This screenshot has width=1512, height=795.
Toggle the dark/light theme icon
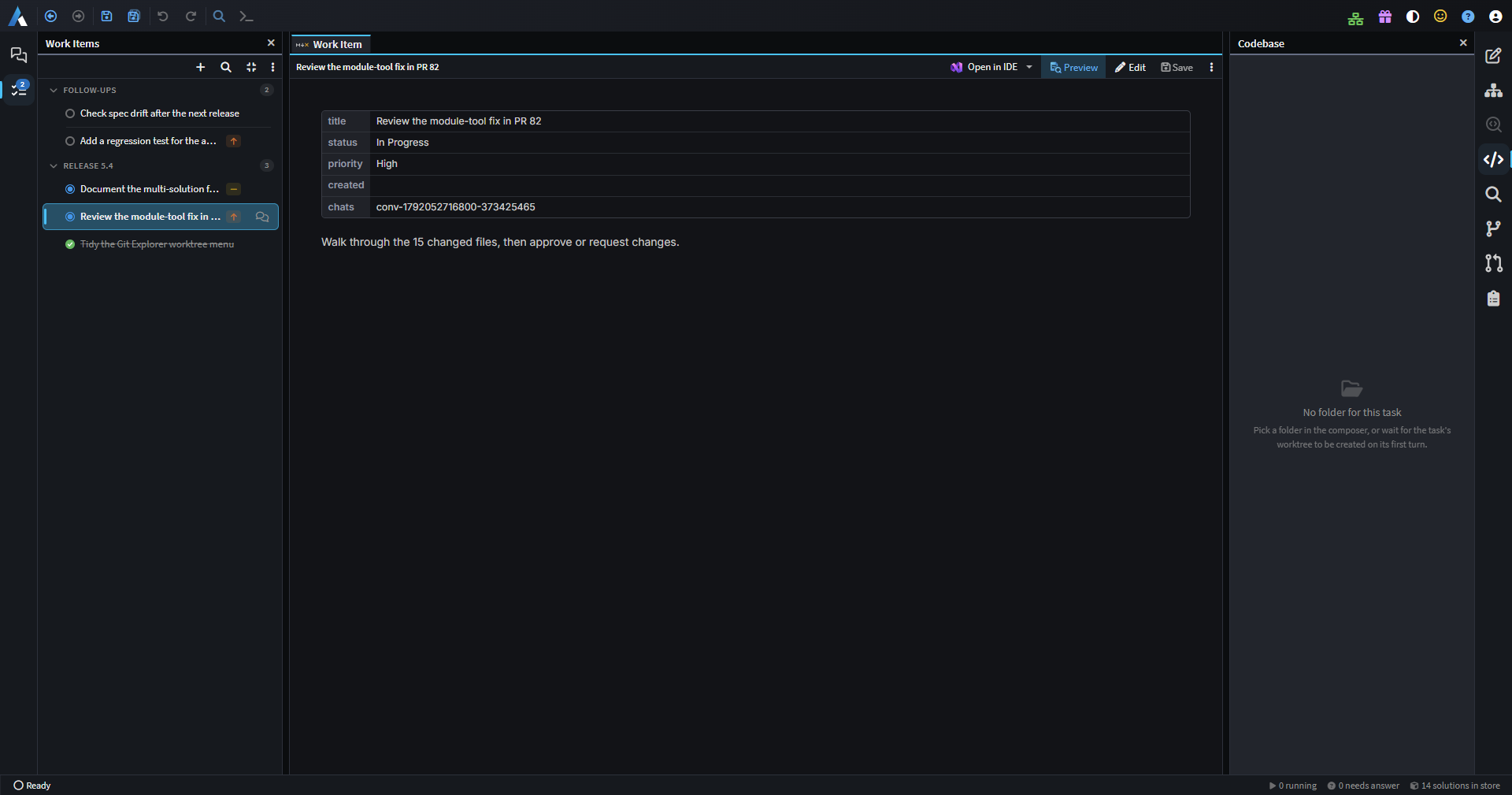(x=1413, y=17)
